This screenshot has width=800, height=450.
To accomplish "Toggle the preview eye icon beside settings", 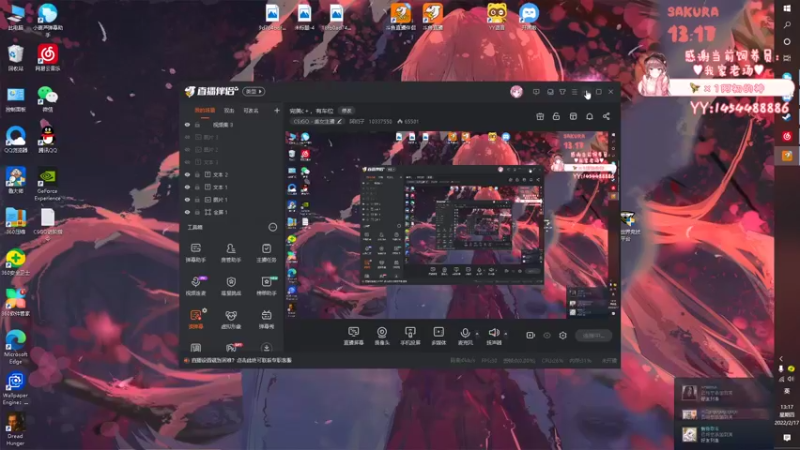I will click(x=547, y=335).
